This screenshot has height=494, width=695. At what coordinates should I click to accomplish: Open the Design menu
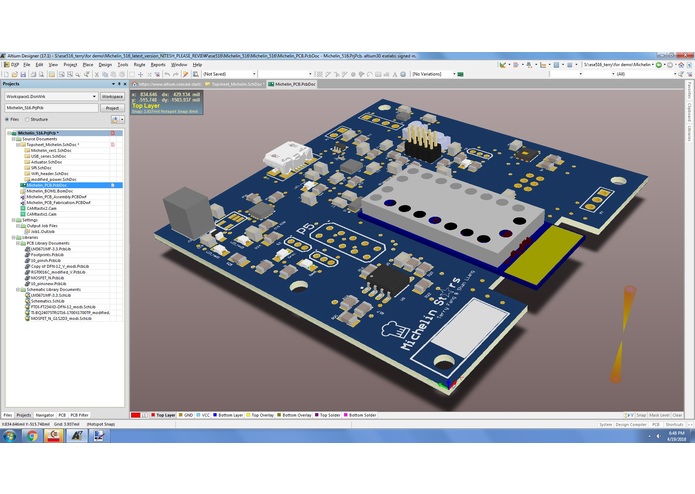click(105, 65)
